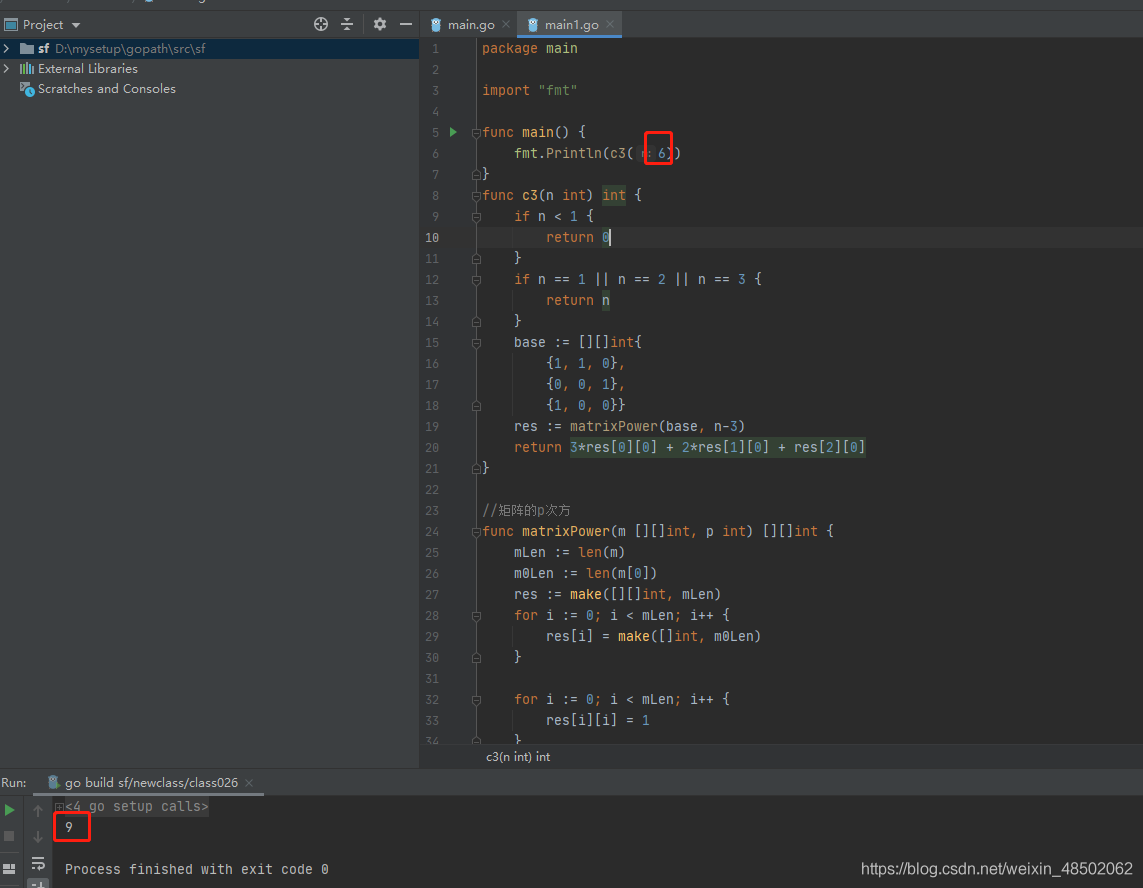Click External Libraries bar icon

(27, 69)
